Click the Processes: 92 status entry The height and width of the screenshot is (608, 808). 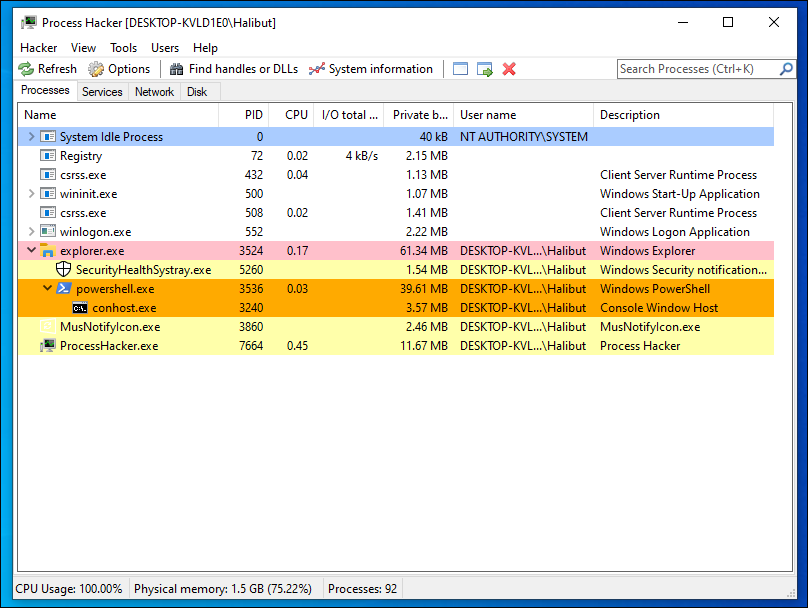[362, 589]
